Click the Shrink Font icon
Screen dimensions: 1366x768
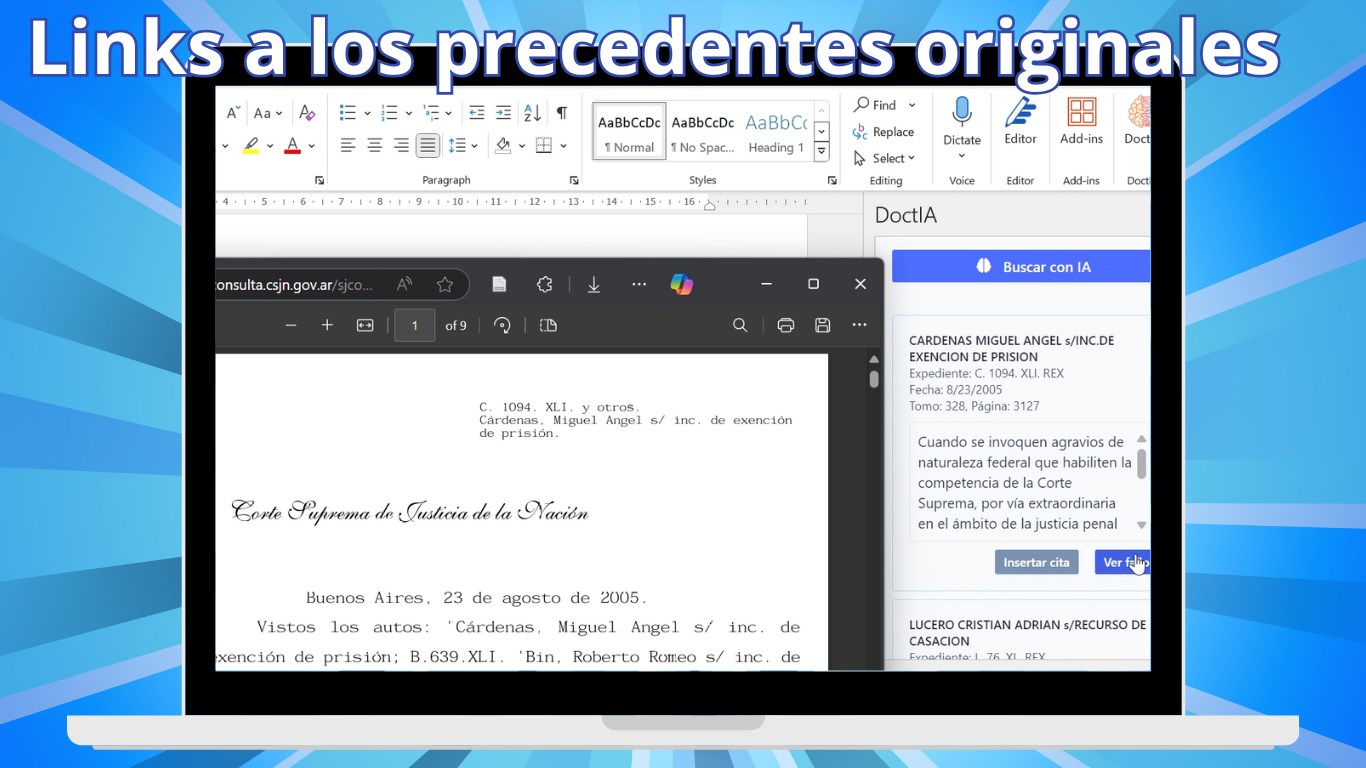pyautogui.click(x=233, y=113)
